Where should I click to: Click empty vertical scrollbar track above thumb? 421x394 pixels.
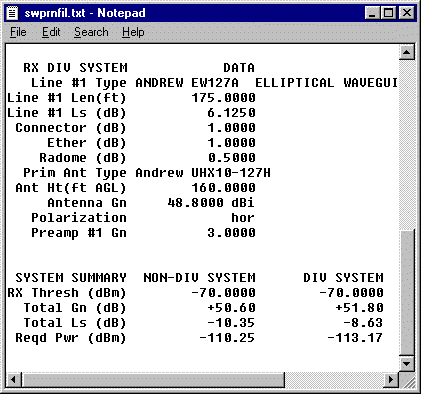407,145
